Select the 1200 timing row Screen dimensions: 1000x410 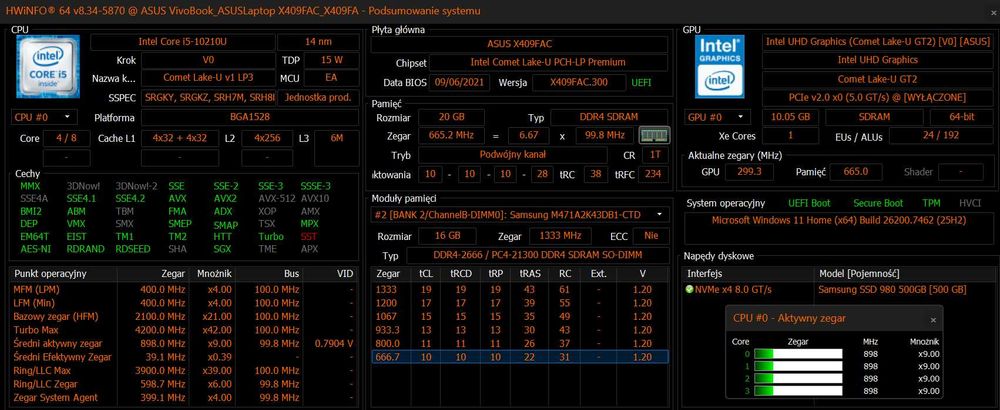520,303
